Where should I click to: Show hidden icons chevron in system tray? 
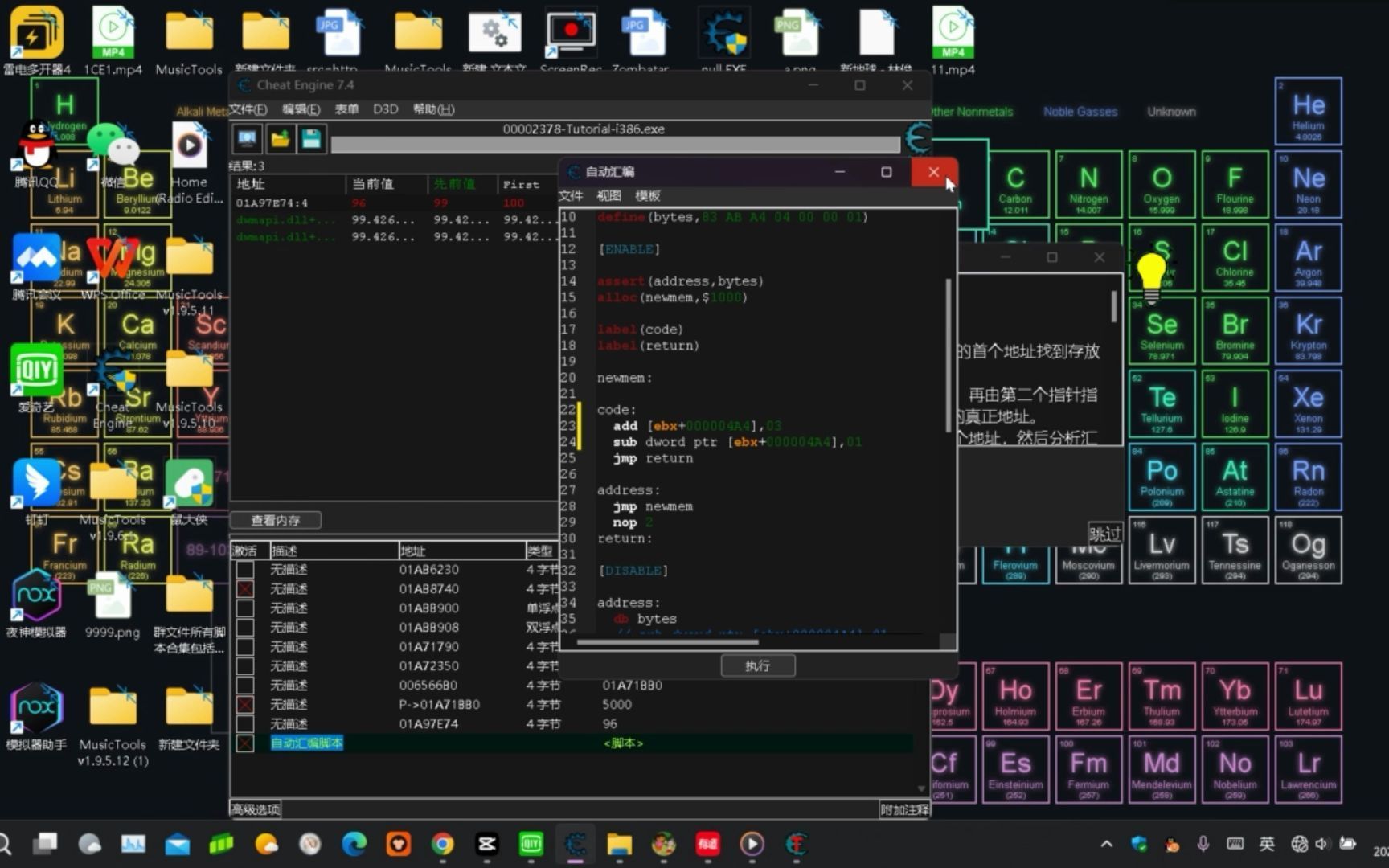(x=1107, y=844)
